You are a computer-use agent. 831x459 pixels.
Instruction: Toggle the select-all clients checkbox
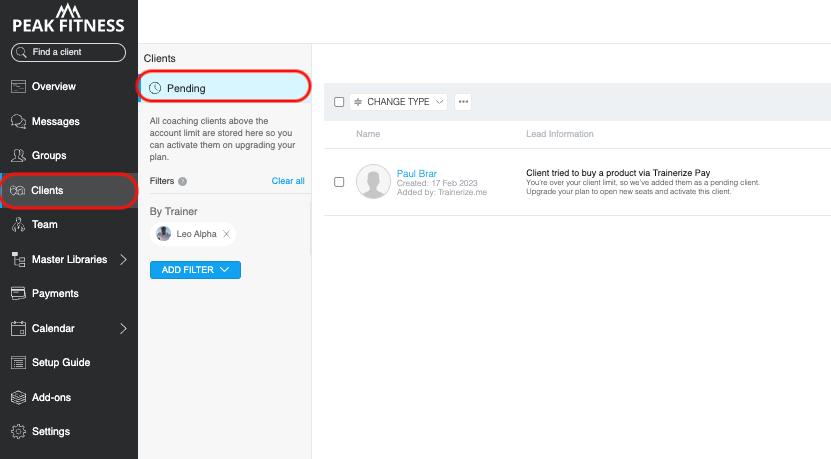point(339,102)
